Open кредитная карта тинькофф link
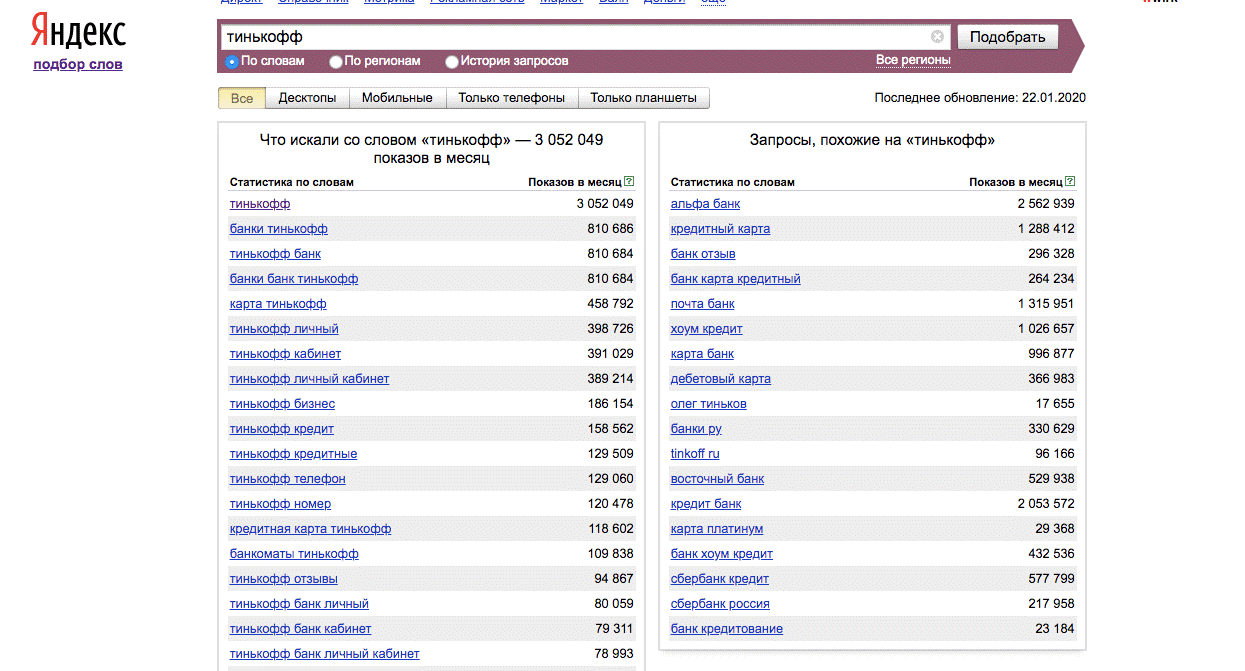1245x671 pixels. (310, 529)
